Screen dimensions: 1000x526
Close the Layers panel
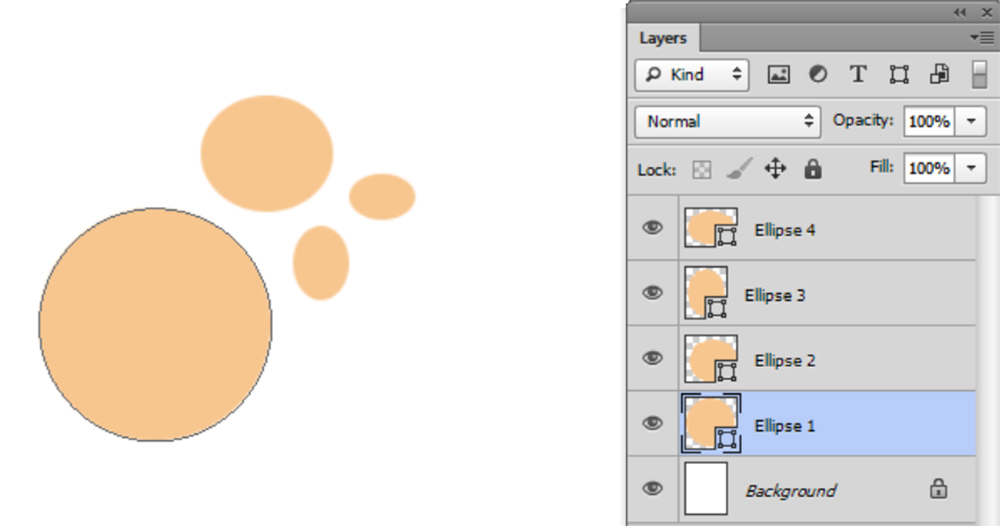point(987,13)
